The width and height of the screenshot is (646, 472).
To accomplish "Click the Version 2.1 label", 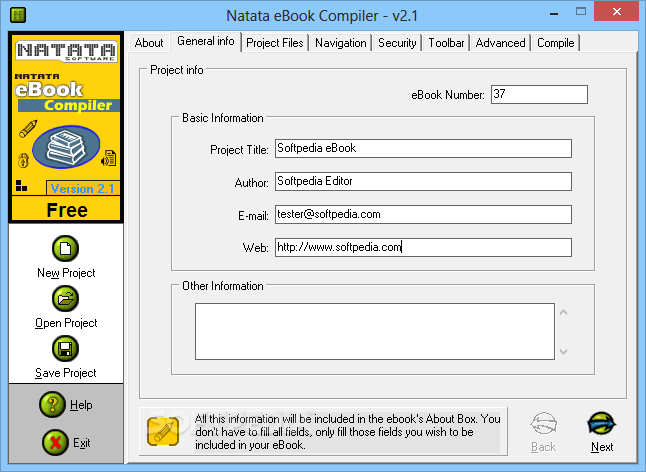I will [82, 189].
